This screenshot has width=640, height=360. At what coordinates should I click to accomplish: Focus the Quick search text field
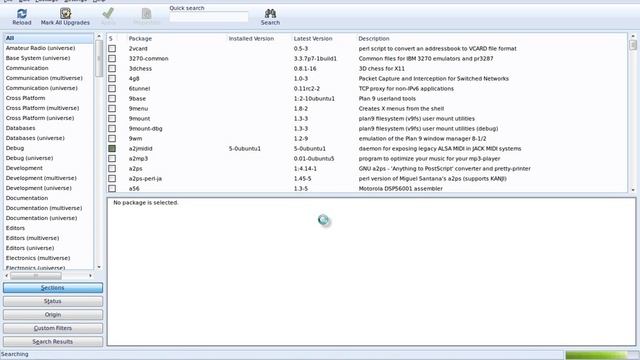coord(209,17)
